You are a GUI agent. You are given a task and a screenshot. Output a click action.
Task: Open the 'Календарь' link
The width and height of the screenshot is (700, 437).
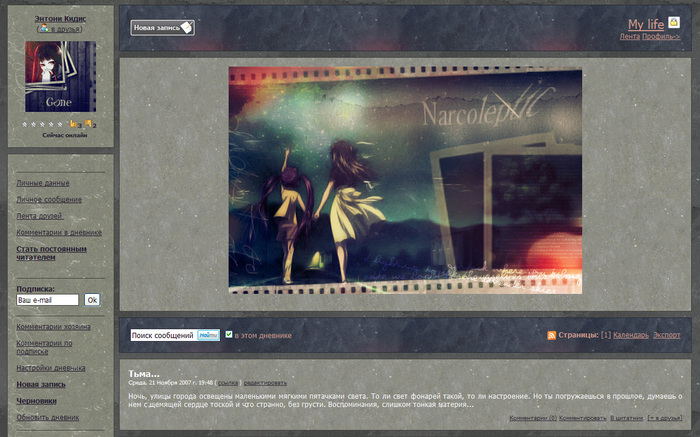(631, 335)
